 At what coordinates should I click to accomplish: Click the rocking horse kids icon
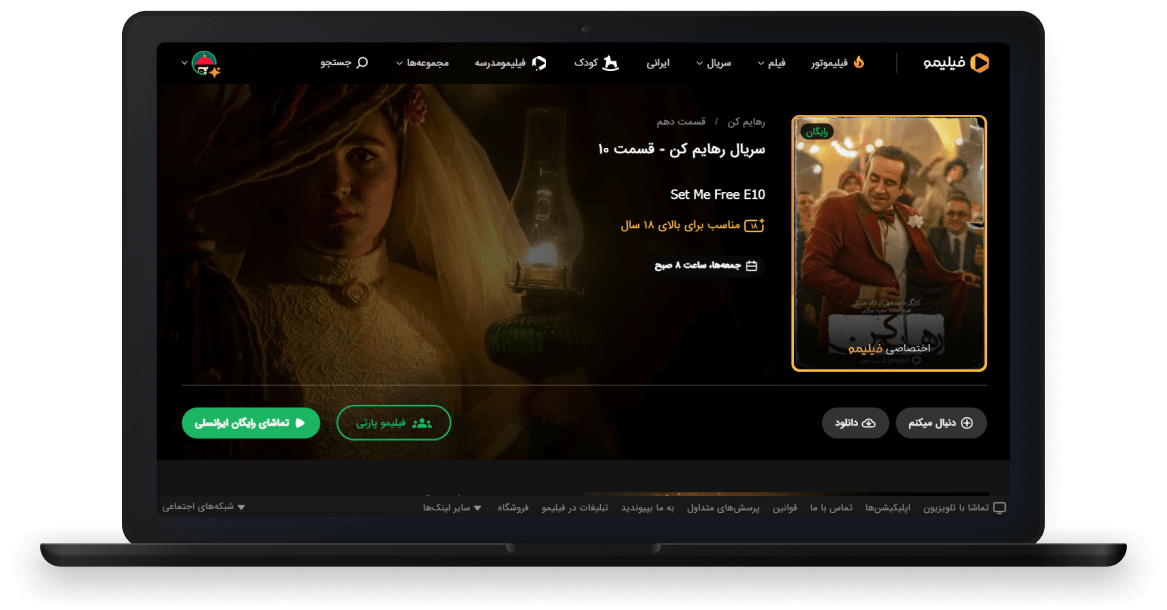[610, 63]
